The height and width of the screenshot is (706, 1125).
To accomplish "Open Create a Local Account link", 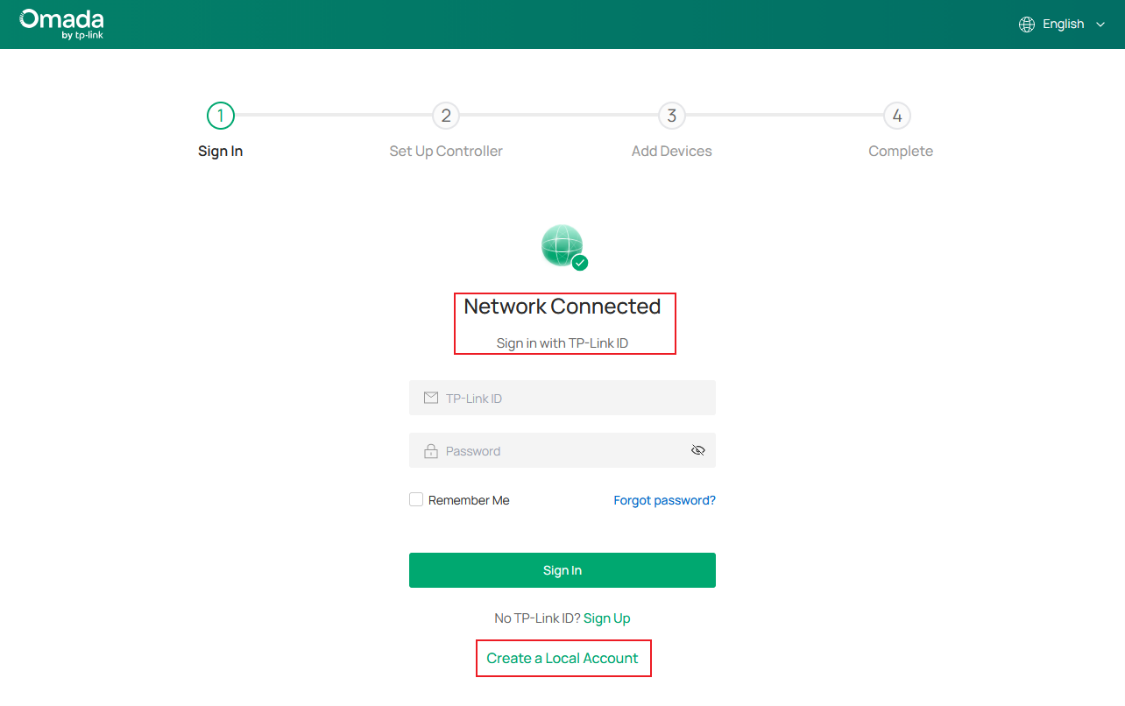I will tap(562, 658).
